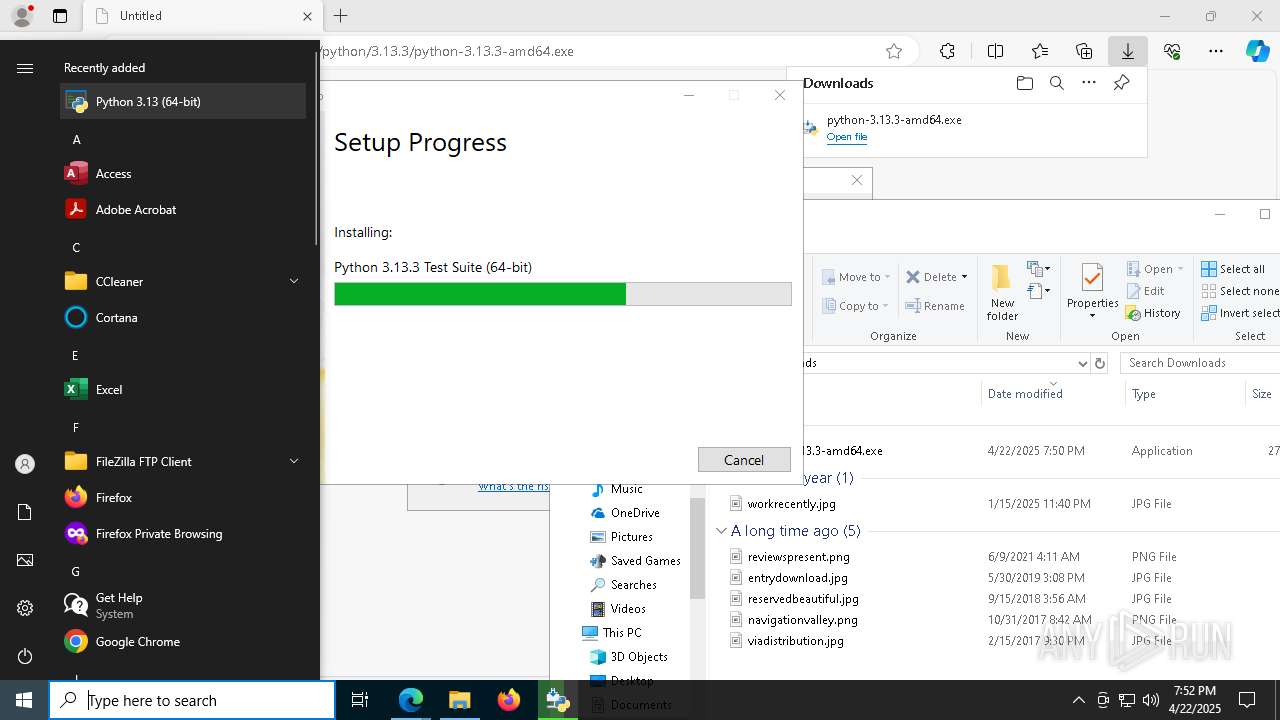
Task: Click Select all in Explorer ribbon
Action: [x=1233, y=269]
